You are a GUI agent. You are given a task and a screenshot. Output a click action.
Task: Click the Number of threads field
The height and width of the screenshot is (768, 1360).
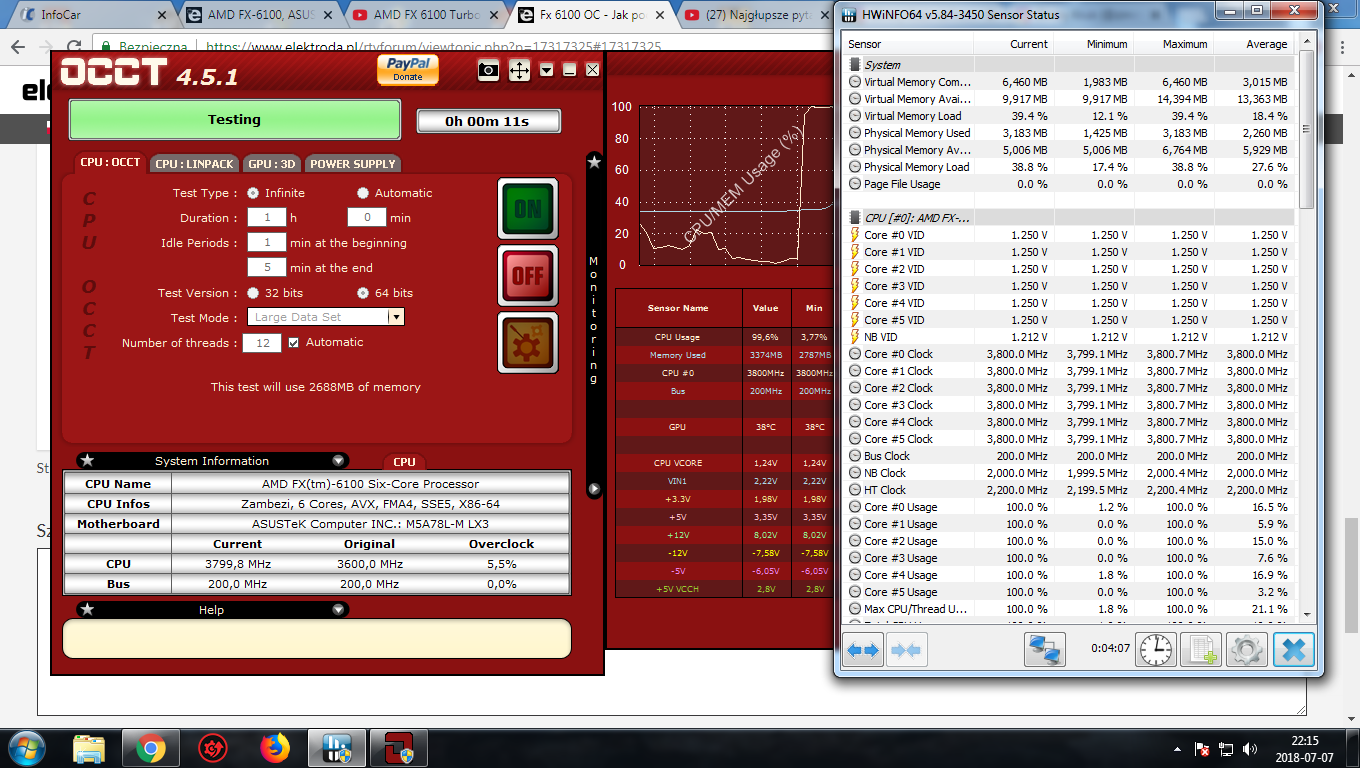pyautogui.click(x=262, y=342)
